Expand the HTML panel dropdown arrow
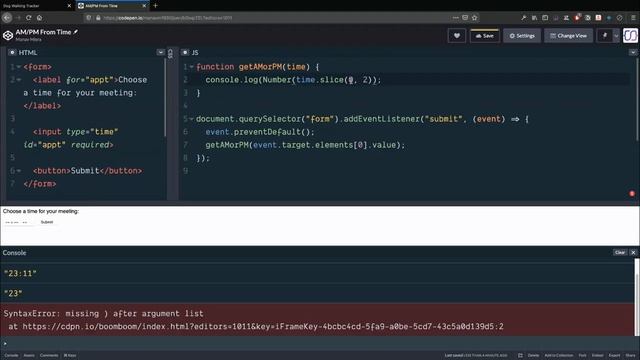 [x=160, y=52]
